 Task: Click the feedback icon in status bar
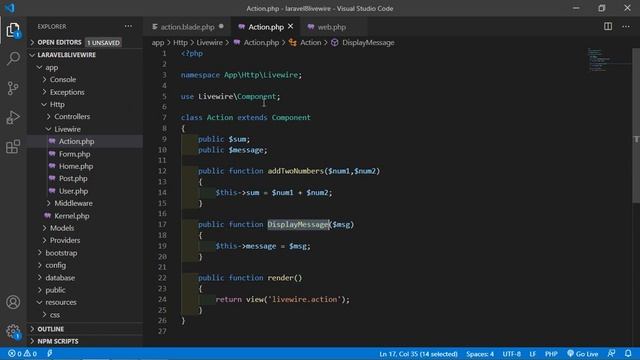tap(611, 353)
